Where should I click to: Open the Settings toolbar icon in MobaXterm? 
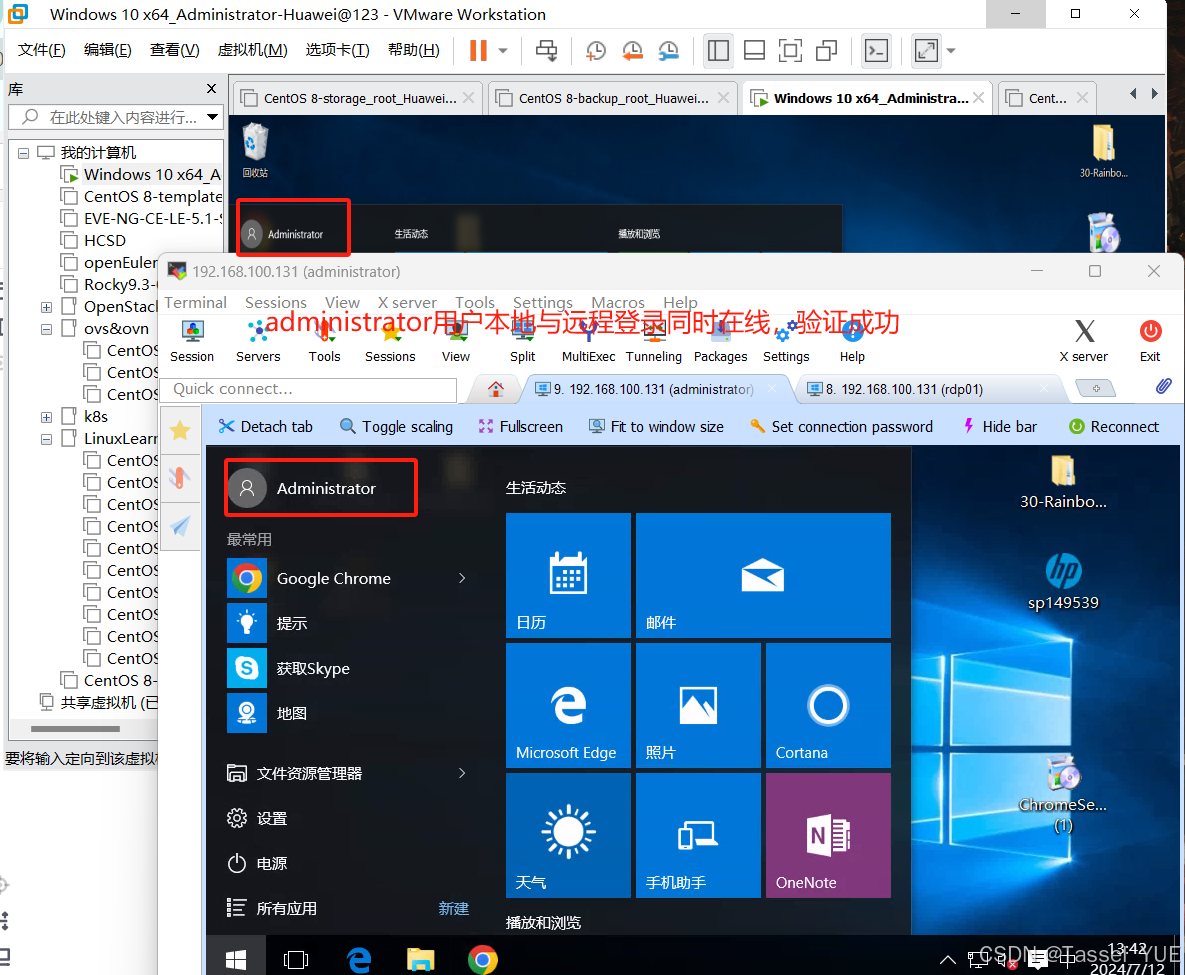(786, 341)
